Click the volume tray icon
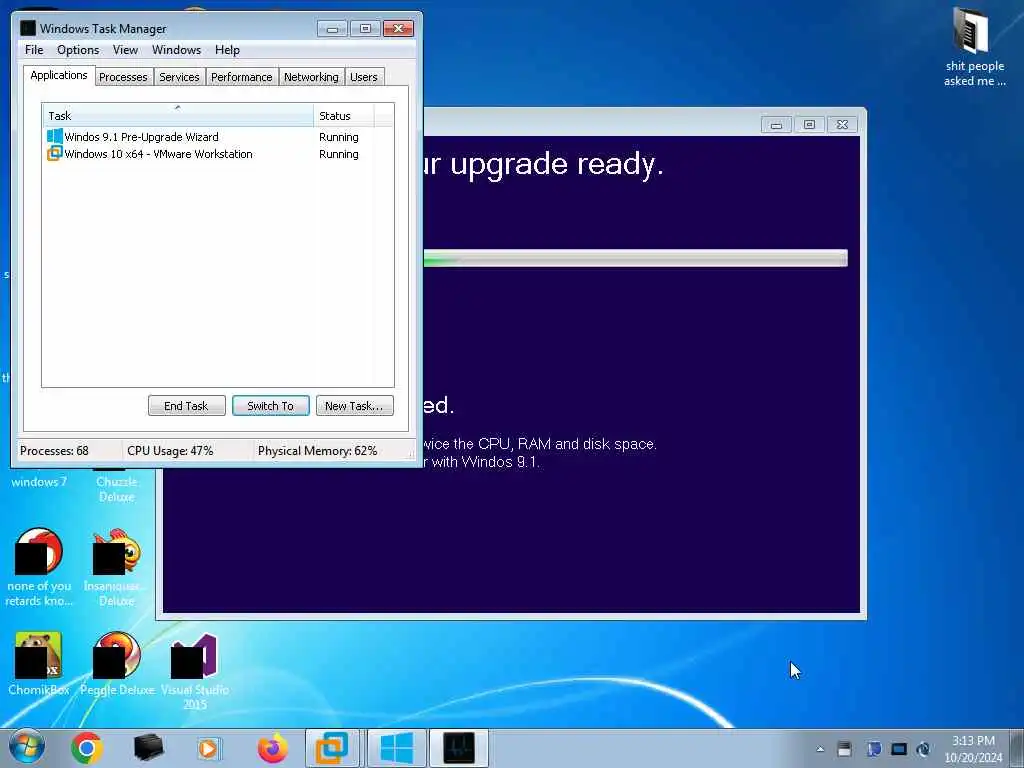The width and height of the screenshot is (1024, 768). click(x=923, y=749)
